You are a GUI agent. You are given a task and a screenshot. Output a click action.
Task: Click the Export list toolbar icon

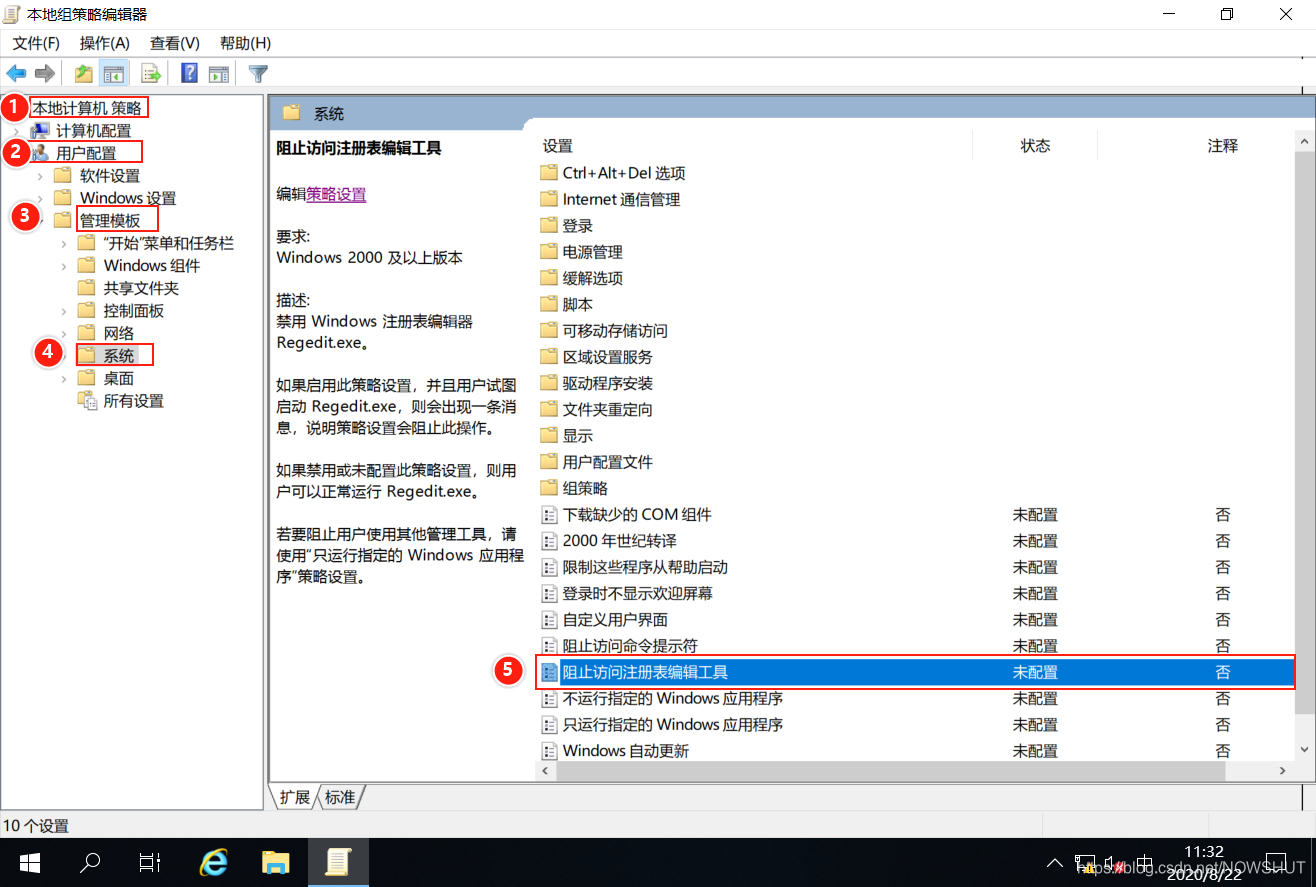151,73
